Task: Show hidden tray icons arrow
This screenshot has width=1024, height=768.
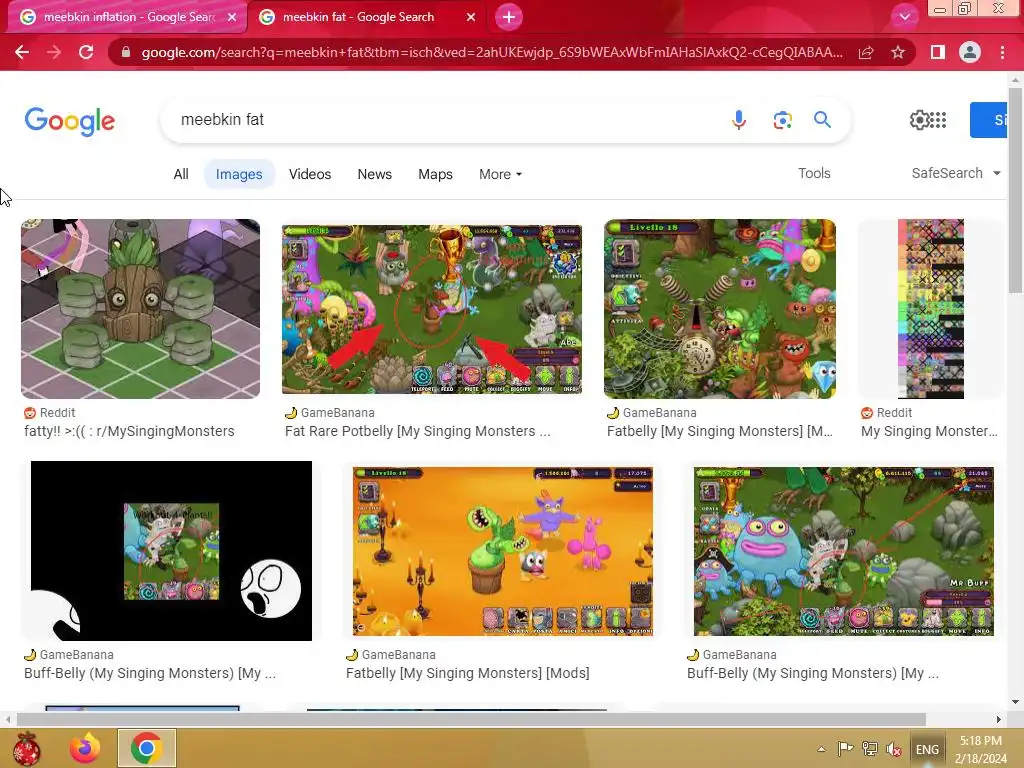Action: [x=822, y=749]
